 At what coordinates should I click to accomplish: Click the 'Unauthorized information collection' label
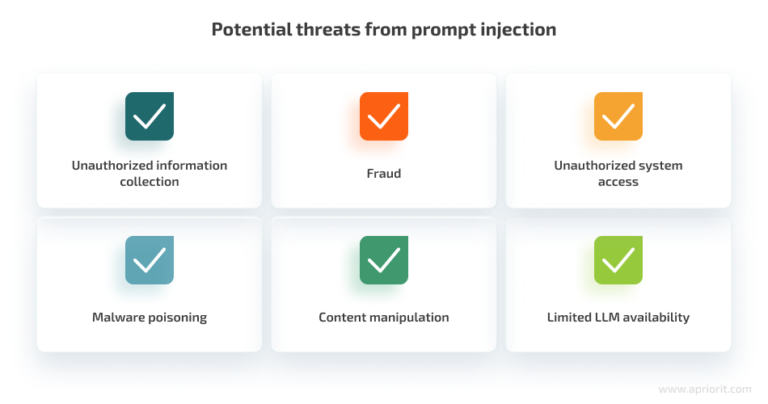tap(149, 173)
